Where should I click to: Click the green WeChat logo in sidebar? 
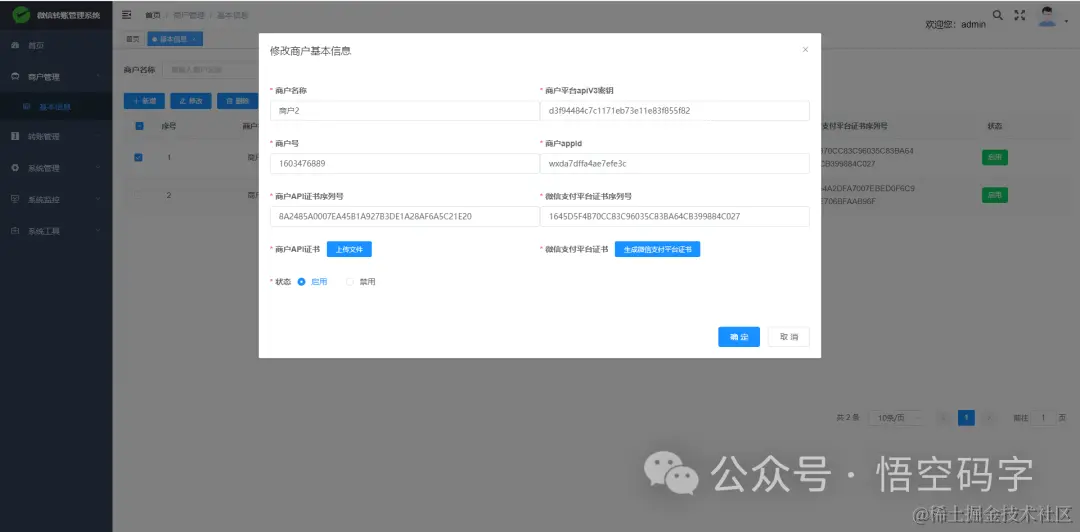(x=21, y=14)
